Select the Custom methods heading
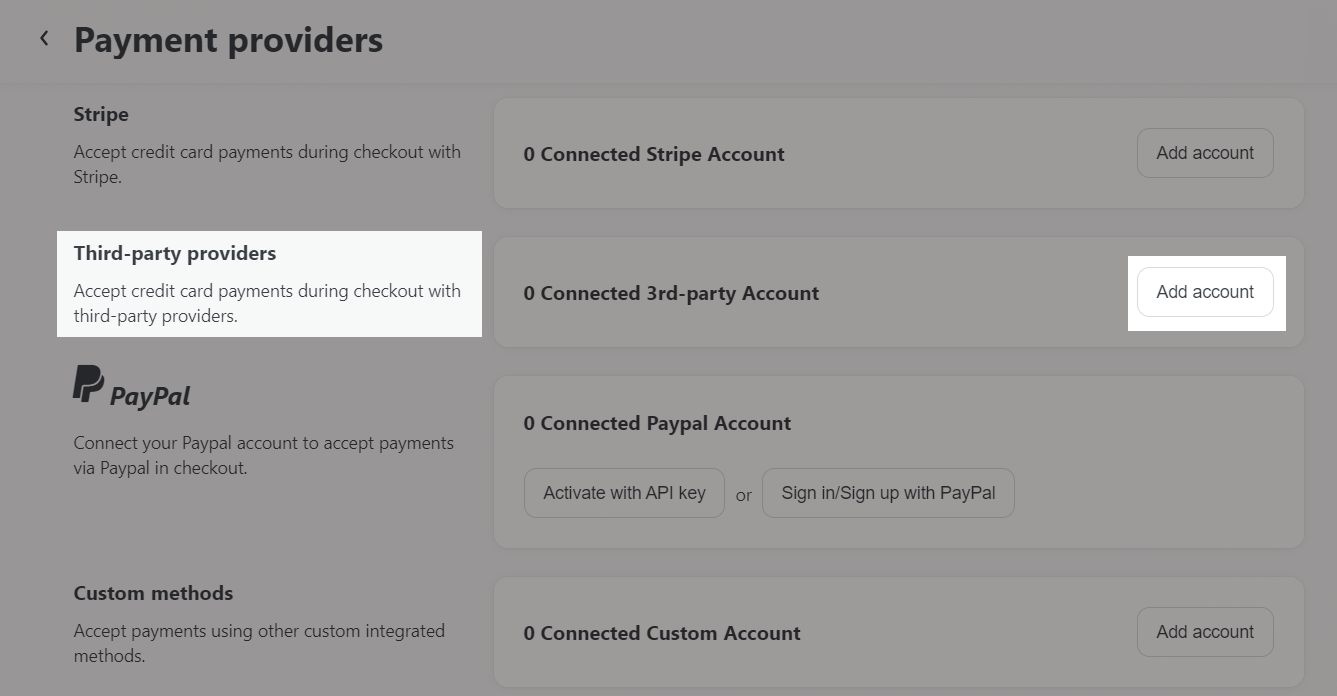The height and width of the screenshot is (696, 1337). pyautogui.click(x=153, y=593)
